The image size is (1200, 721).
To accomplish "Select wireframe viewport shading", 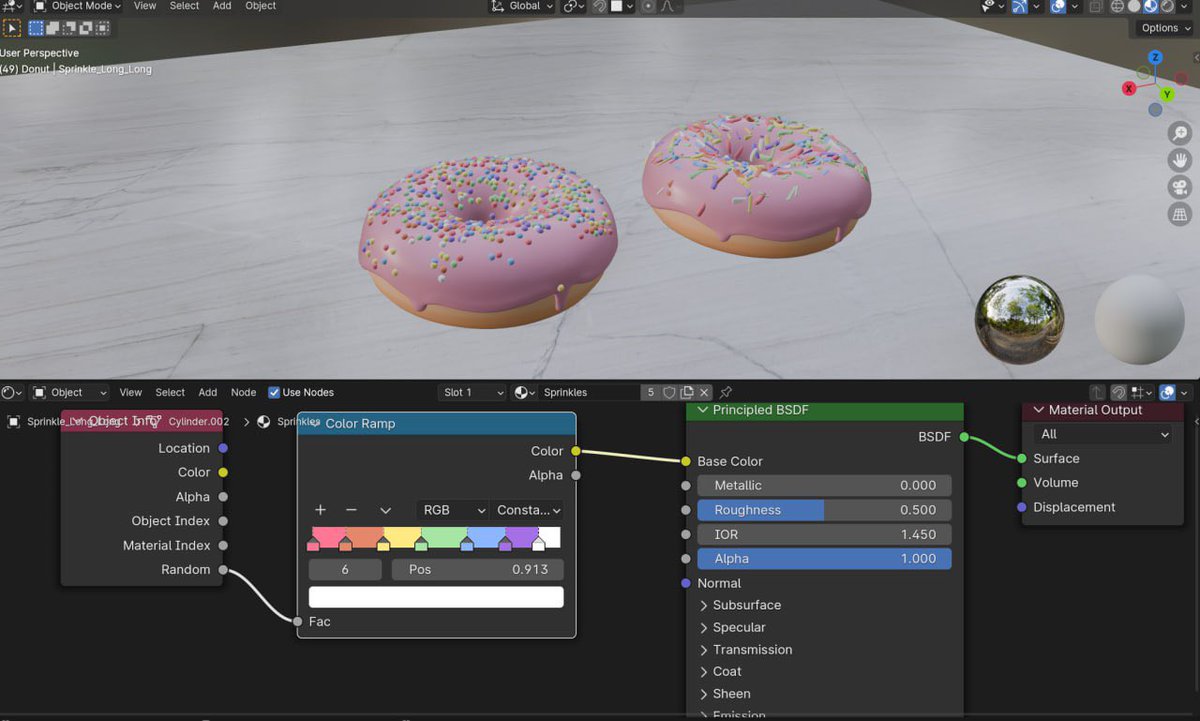I will point(1117,6).
